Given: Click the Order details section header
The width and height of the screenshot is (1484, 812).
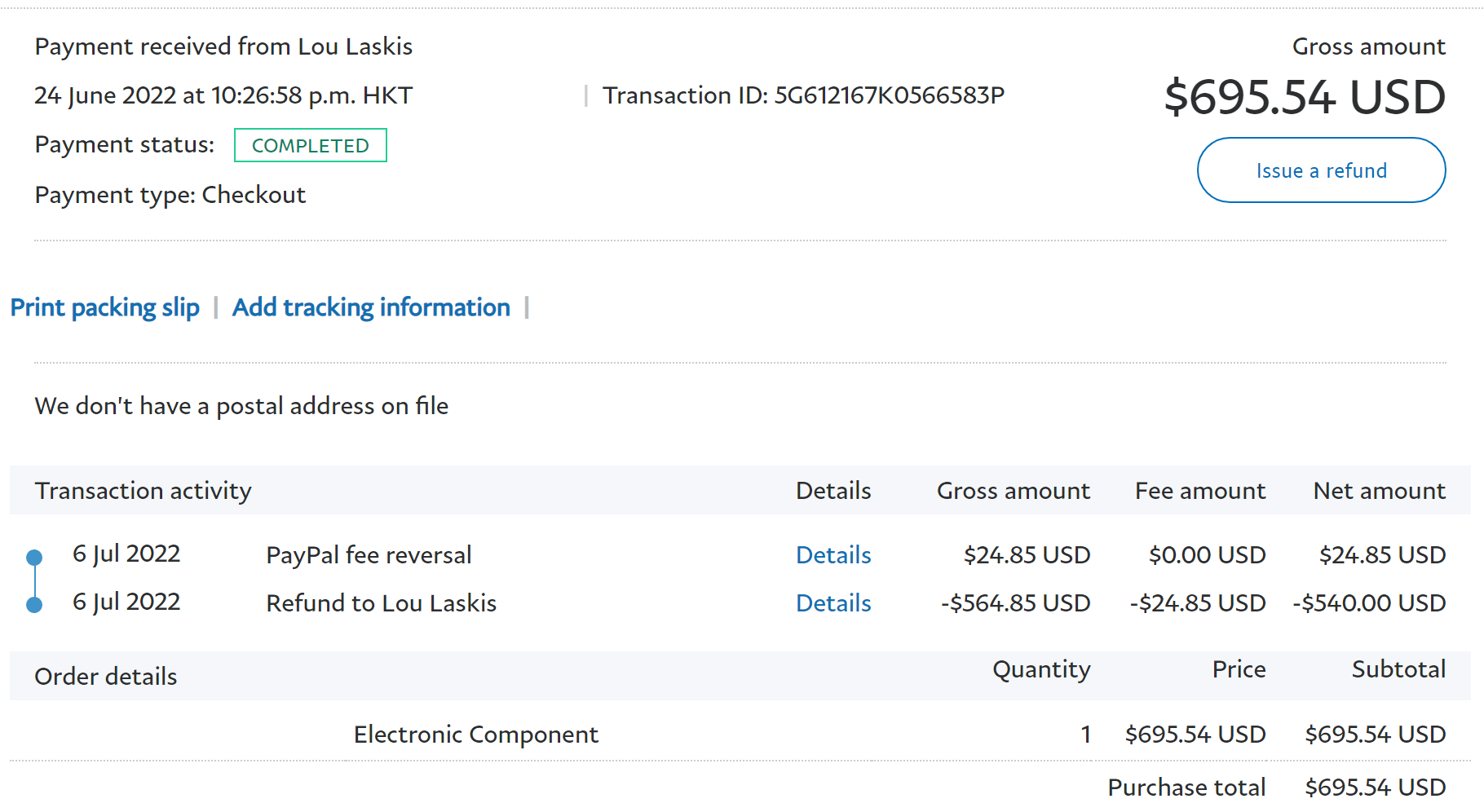Looking at the screenshot, I should tap(106, 677).
